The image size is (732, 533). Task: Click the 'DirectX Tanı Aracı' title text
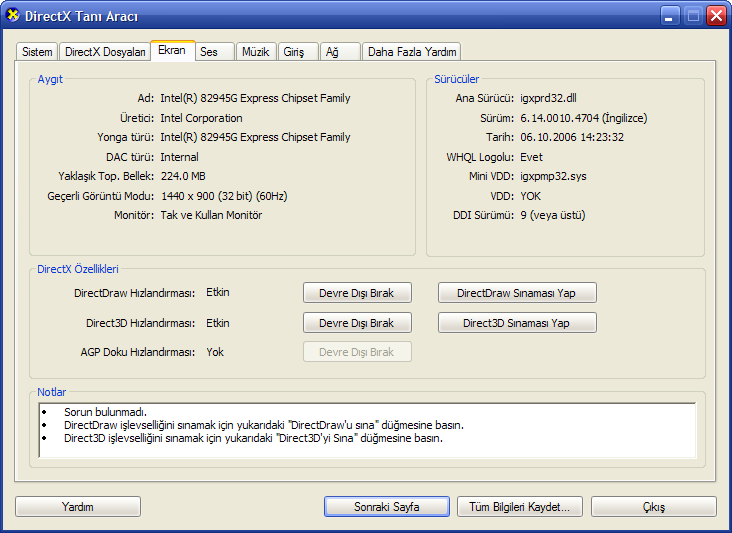pyautogui.click(x=82, y=16)
